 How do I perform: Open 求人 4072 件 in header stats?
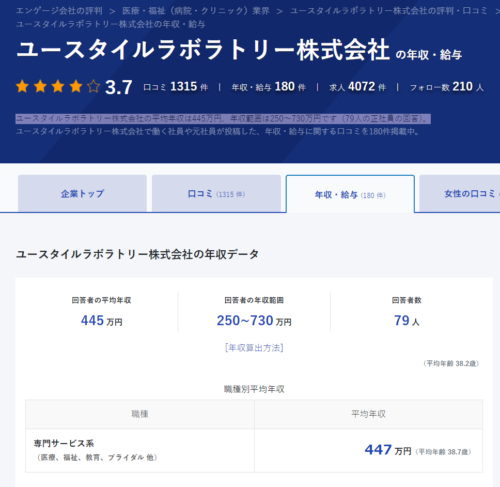[358, 87]
